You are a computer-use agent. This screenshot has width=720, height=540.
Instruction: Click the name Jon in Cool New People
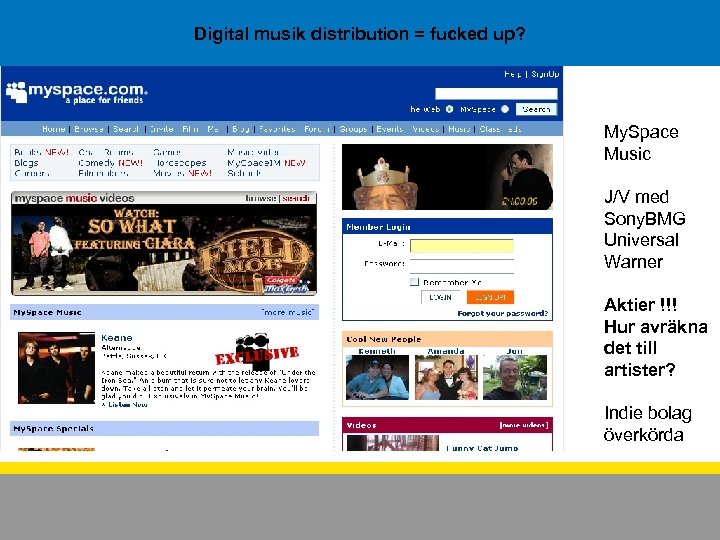click(515, 351)
